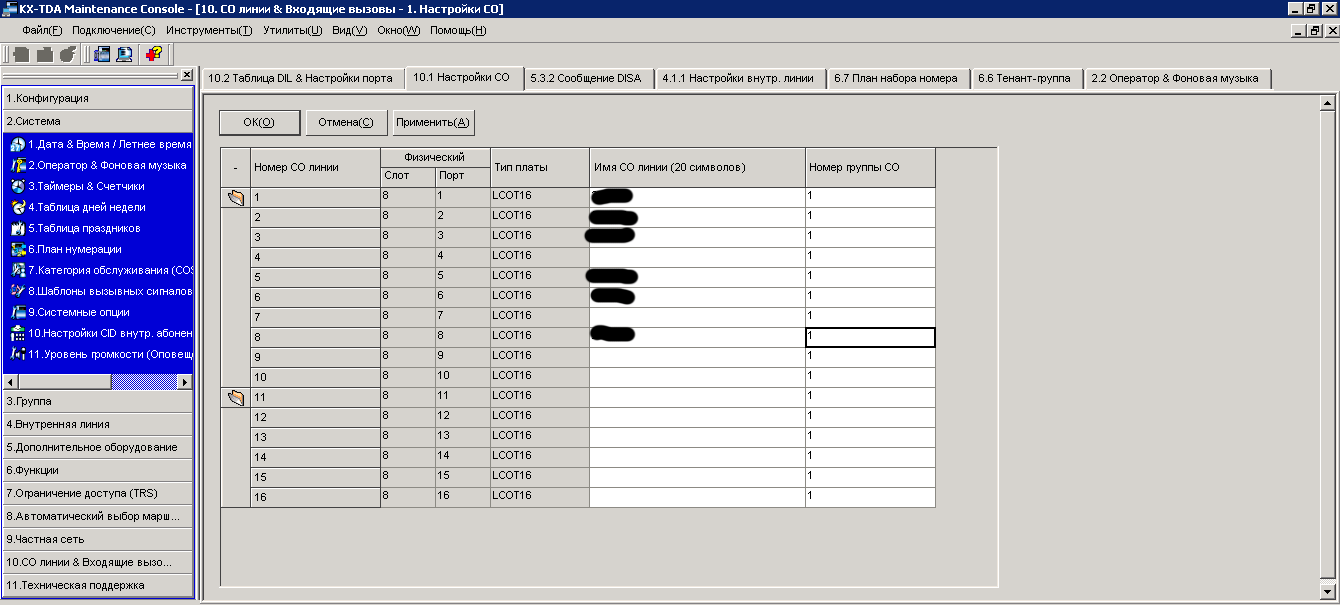Expand 10.CO линии & Входящие вызовы section
Screen dimensions: 1340x605
[x=98, y=562]
